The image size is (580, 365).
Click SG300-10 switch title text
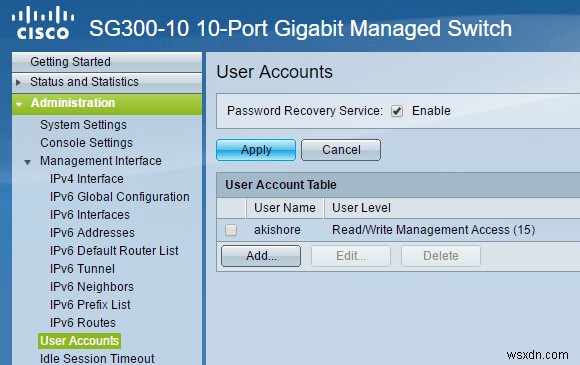point(300,28)
